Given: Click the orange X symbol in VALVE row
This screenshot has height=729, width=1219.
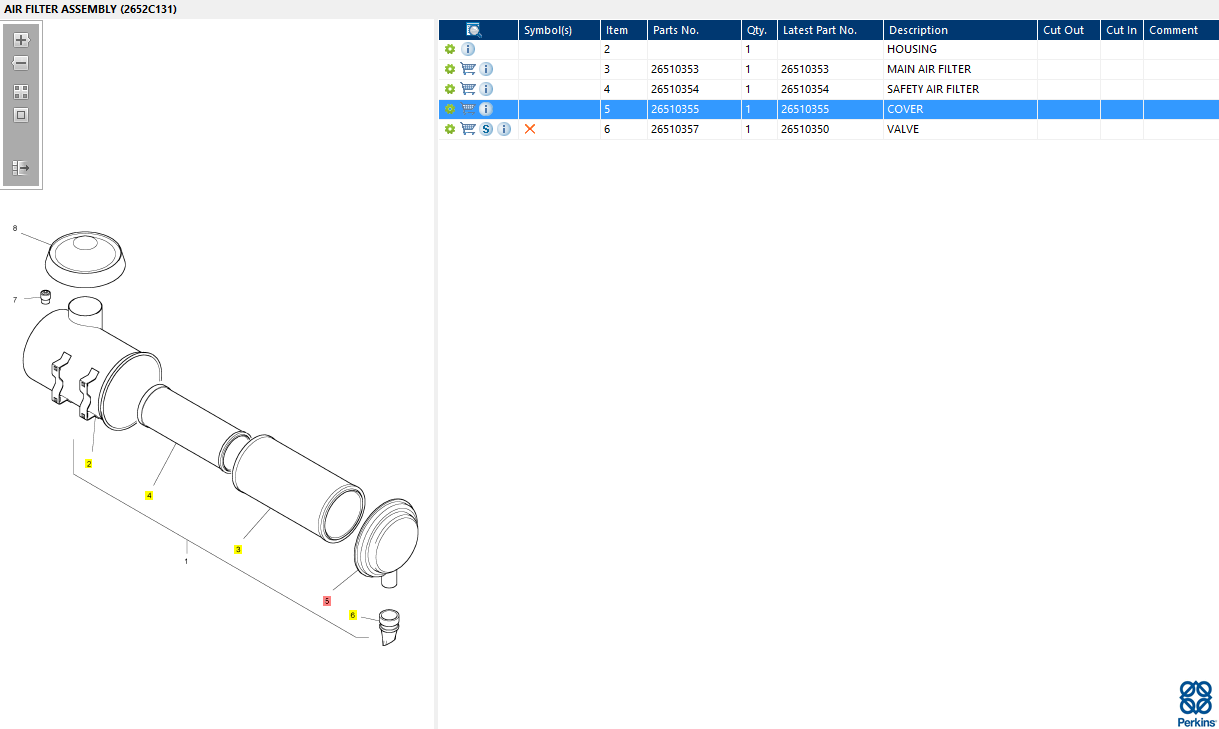Looking at the screenshot, I should pyautogui.click(x=530, y=129).
